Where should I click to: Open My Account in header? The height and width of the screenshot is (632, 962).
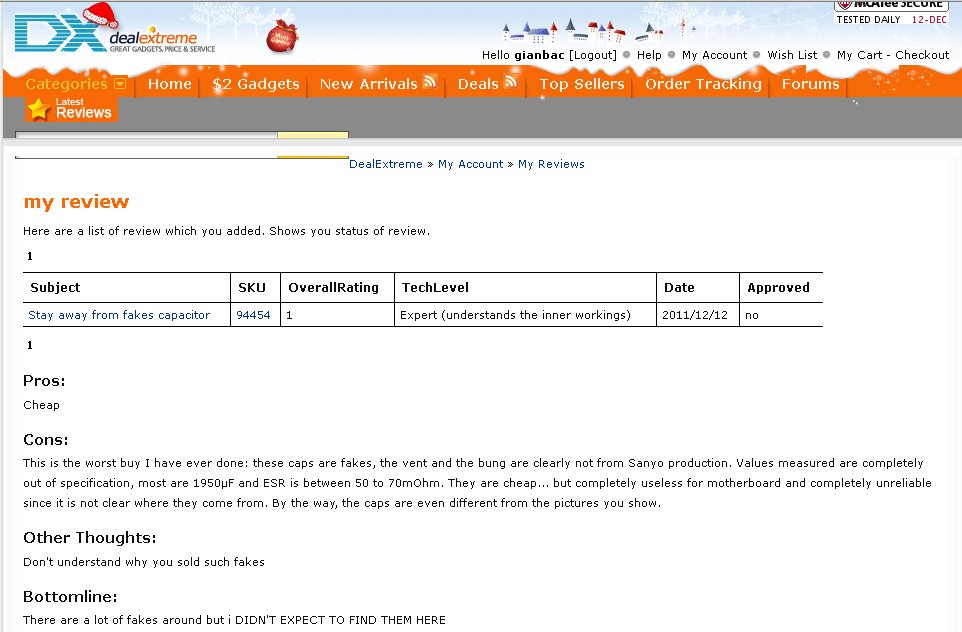click(x=714, y=55)
